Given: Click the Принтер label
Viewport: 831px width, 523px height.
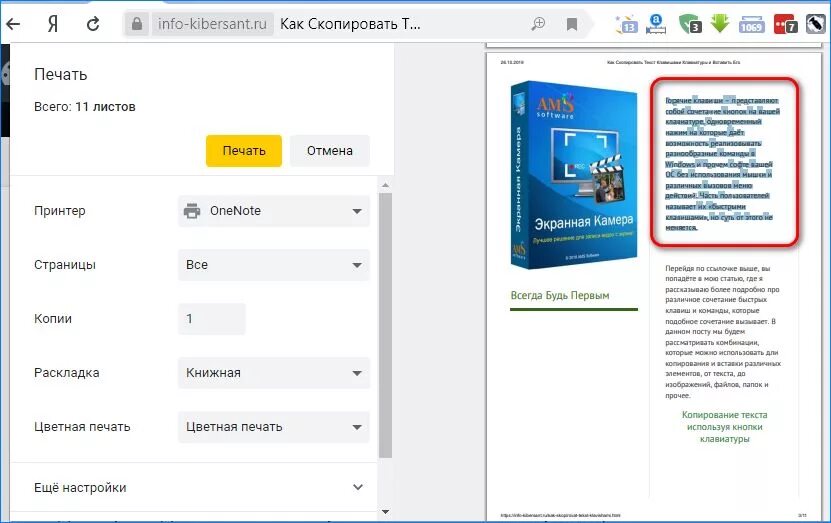Looking at the screenshot, I should (60, 211).
